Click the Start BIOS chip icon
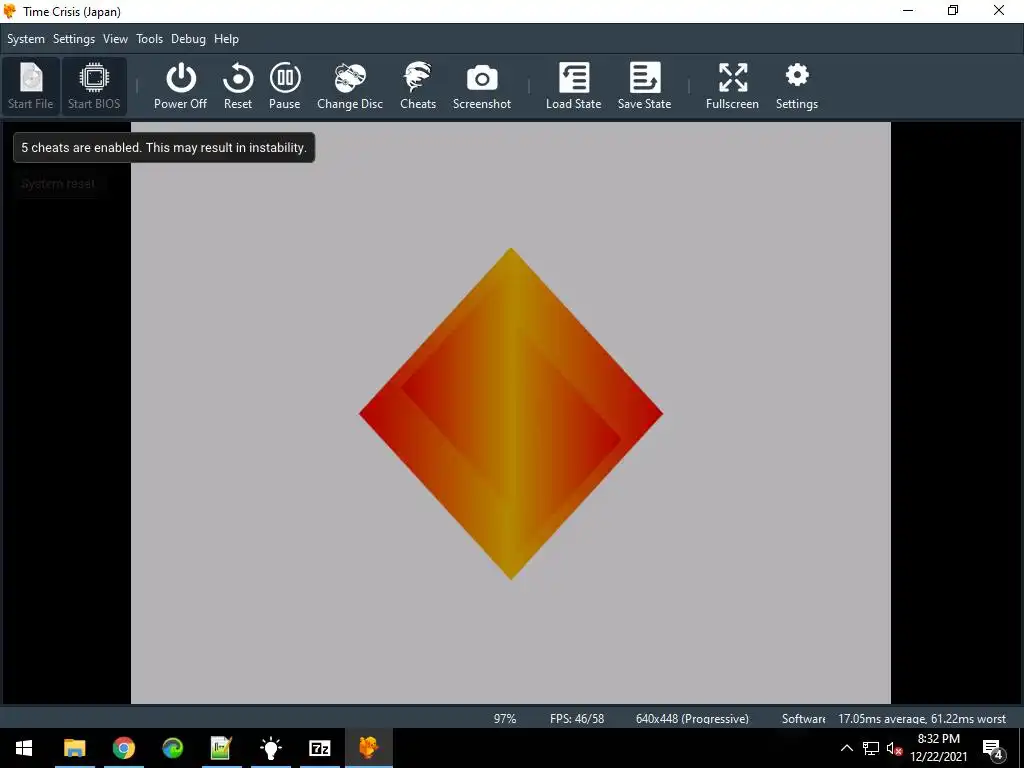Screen dimensions: 1024x768 94,86
